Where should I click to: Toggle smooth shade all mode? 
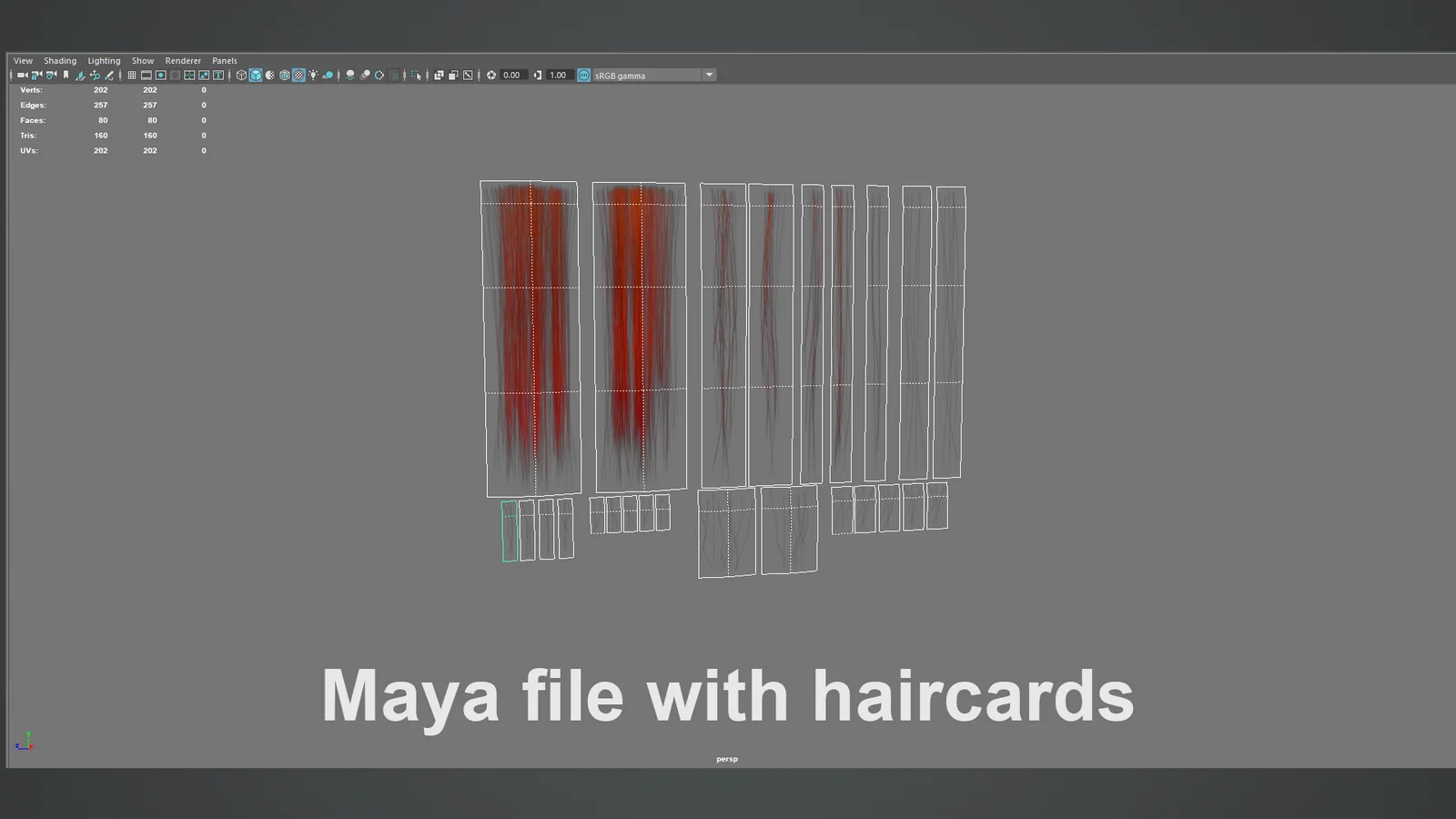[x=256, y=76]
